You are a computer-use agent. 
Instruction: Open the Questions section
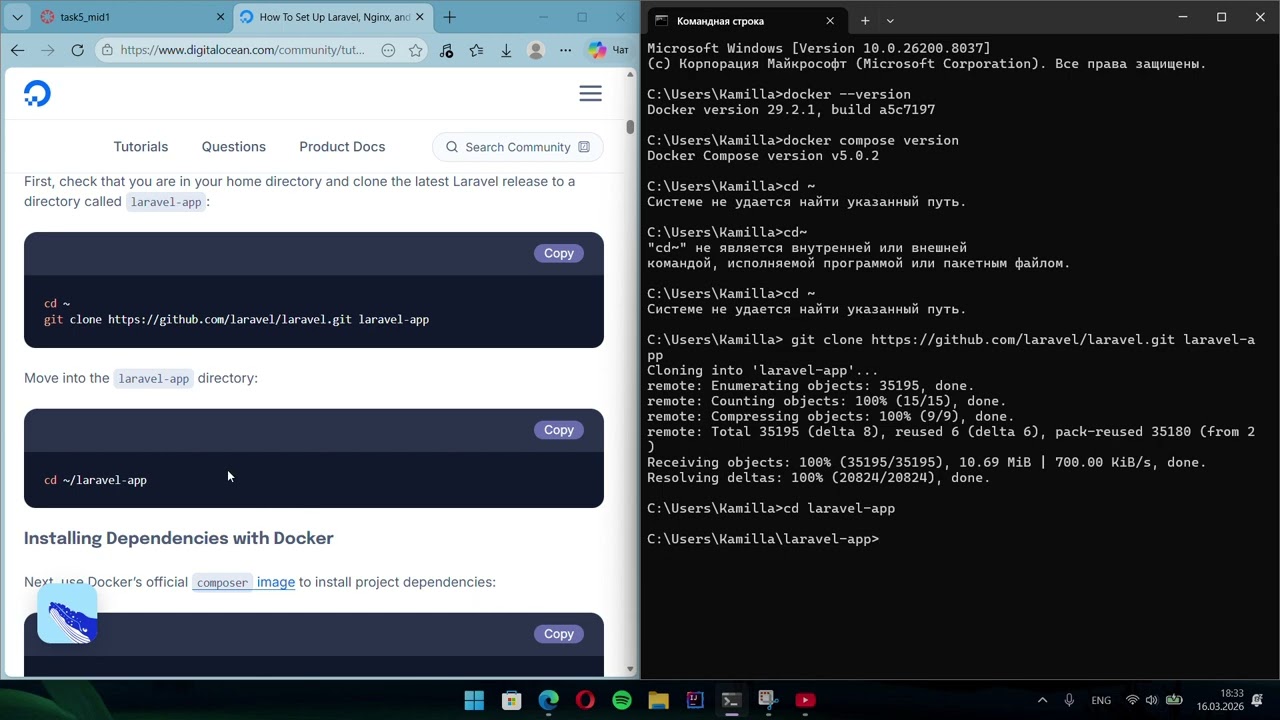(x=234, y=147)
